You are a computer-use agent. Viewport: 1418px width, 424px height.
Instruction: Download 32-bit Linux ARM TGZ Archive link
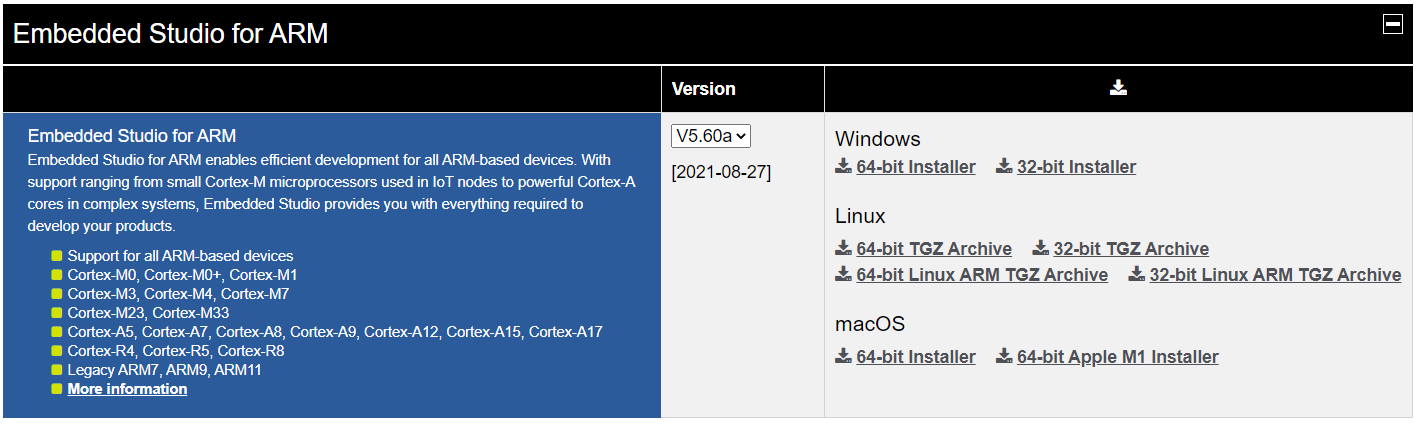click(x=1275, y=275)
